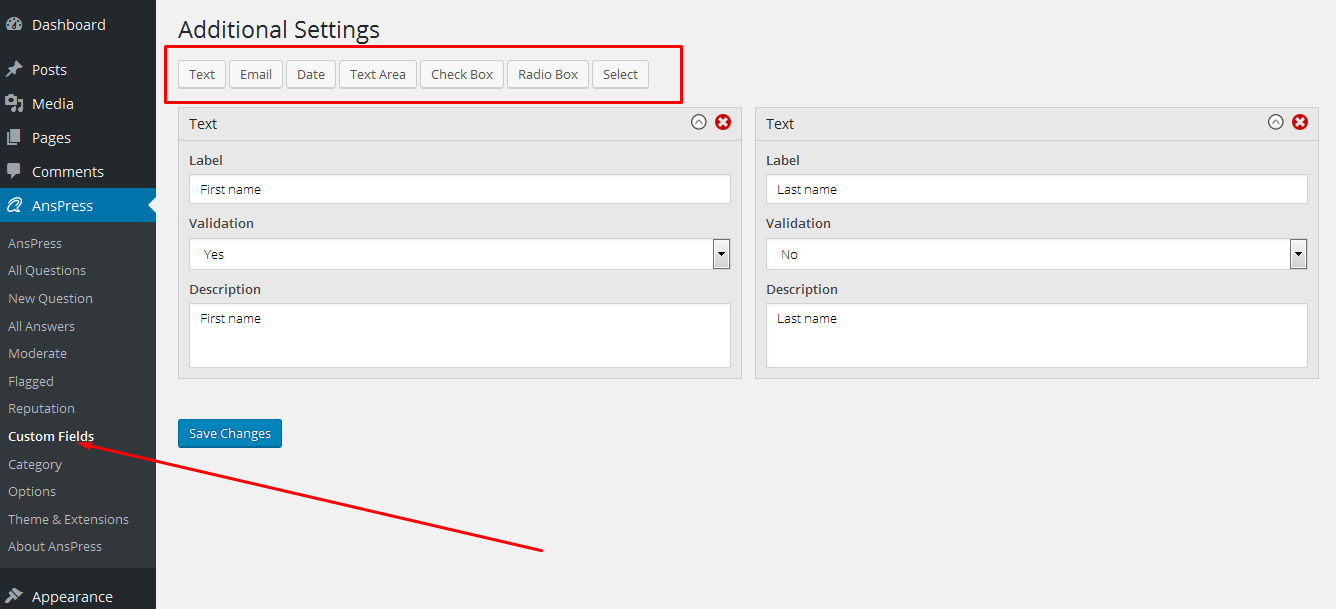Add a Text field
1336x609 pixels.
click(202, 74)
